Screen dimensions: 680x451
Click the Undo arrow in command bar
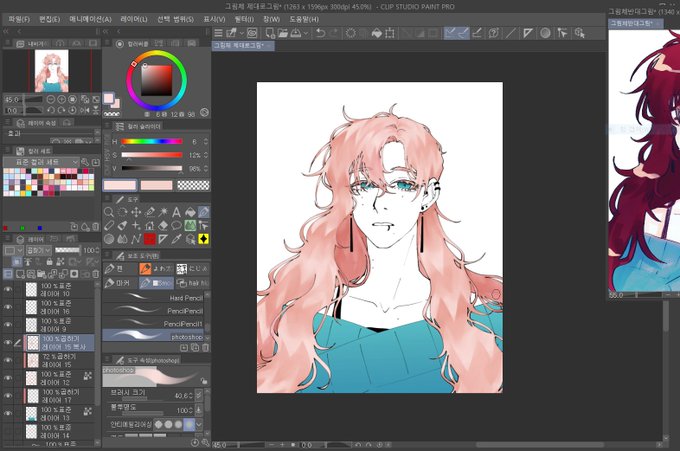[320, 33]
